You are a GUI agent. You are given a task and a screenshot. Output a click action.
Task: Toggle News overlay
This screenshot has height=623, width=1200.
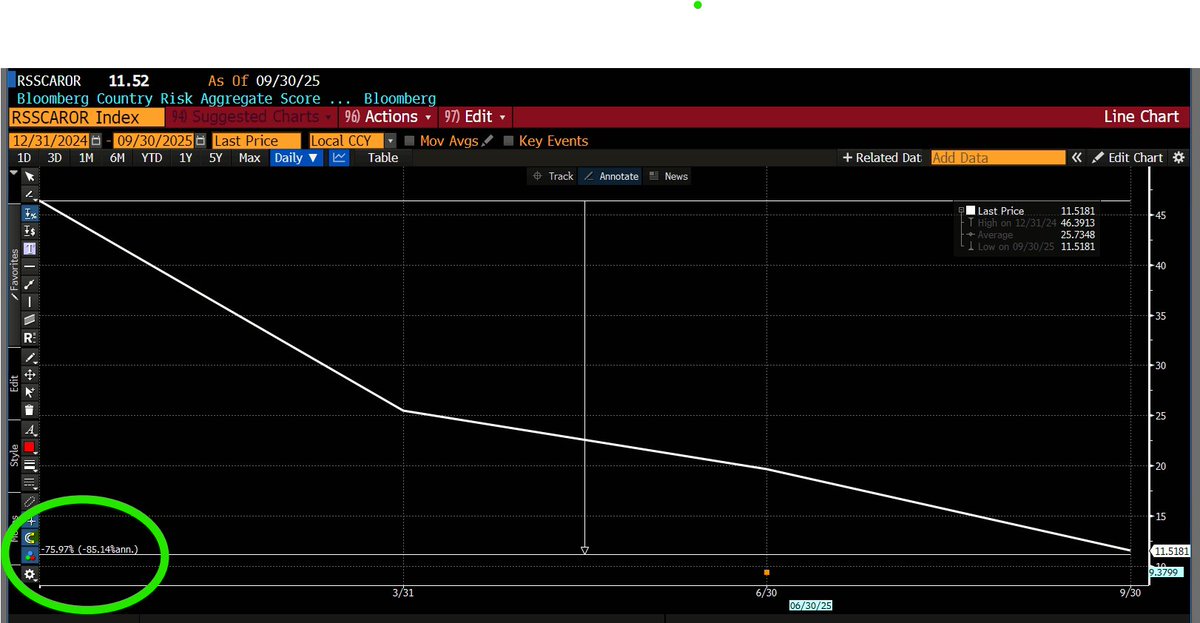(x=669, y=176)
